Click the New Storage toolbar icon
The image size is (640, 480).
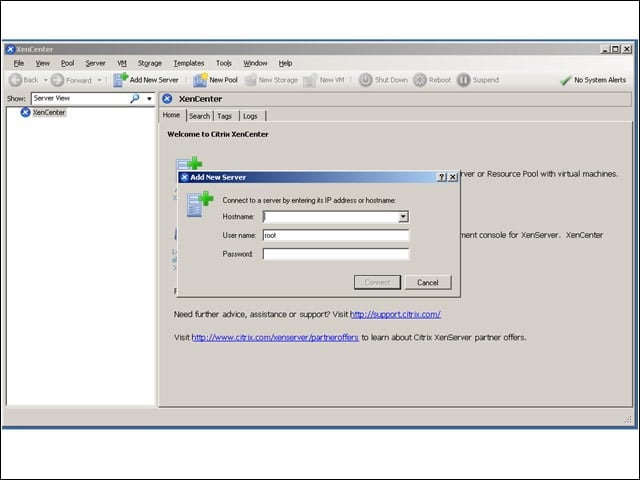250,80
